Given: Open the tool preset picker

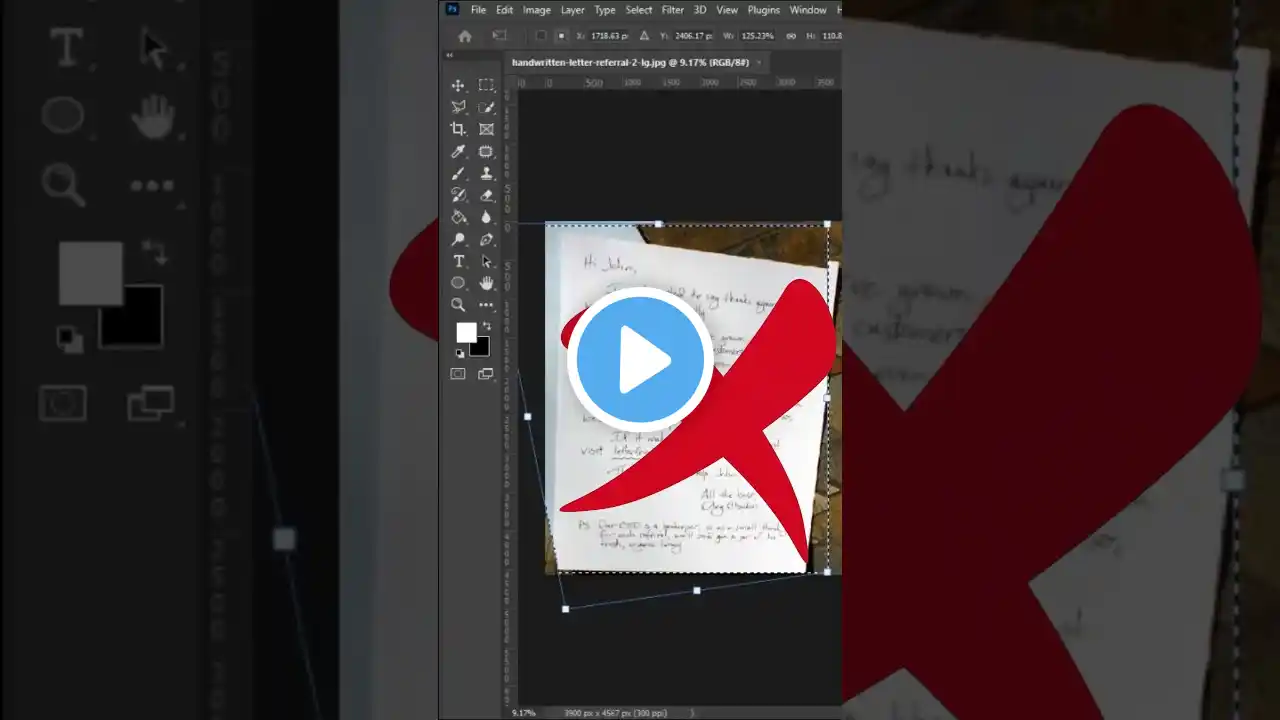Looking at the screenshot, I should (499, 36).
